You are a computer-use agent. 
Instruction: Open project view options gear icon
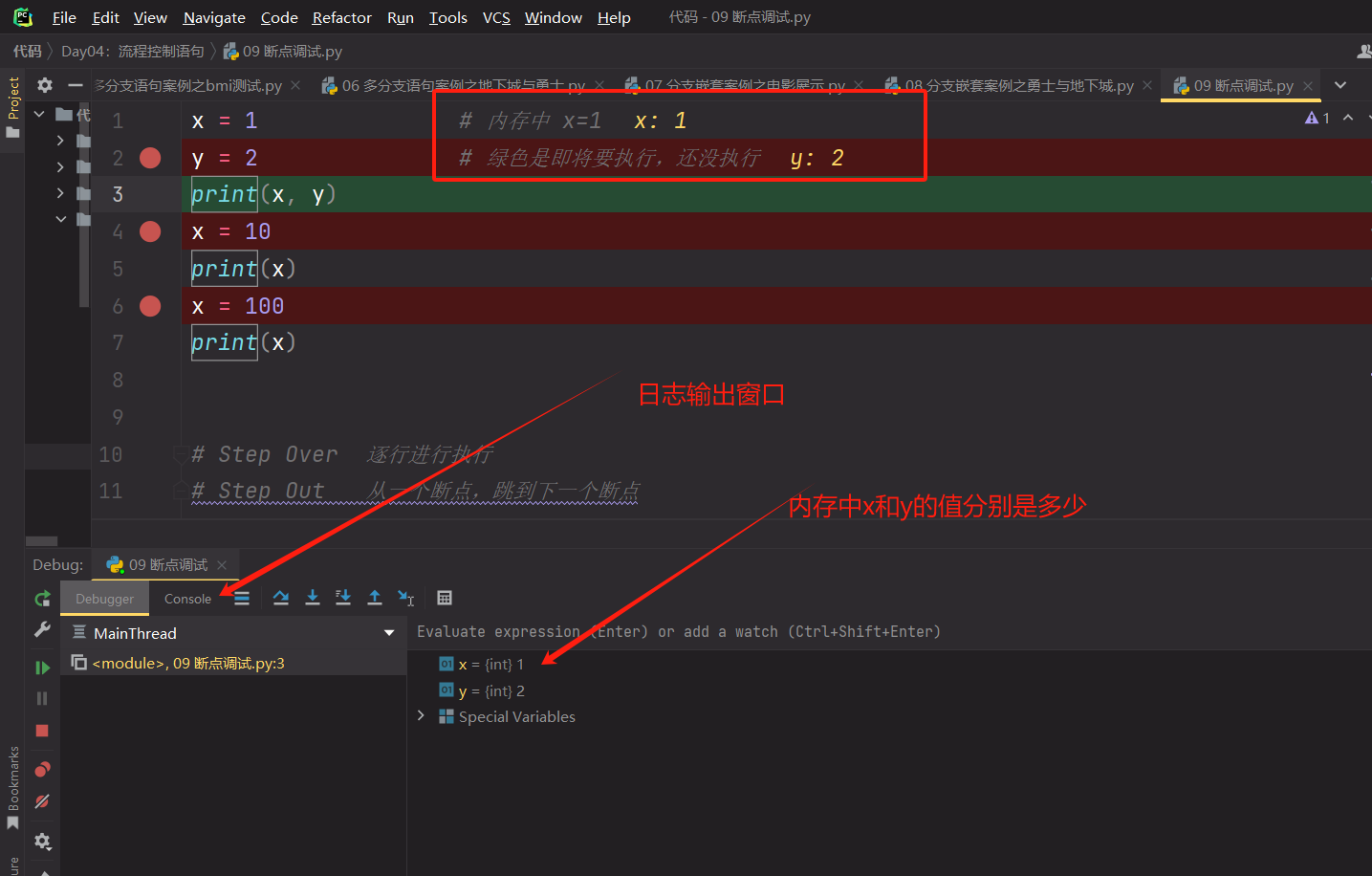[45, 85]
